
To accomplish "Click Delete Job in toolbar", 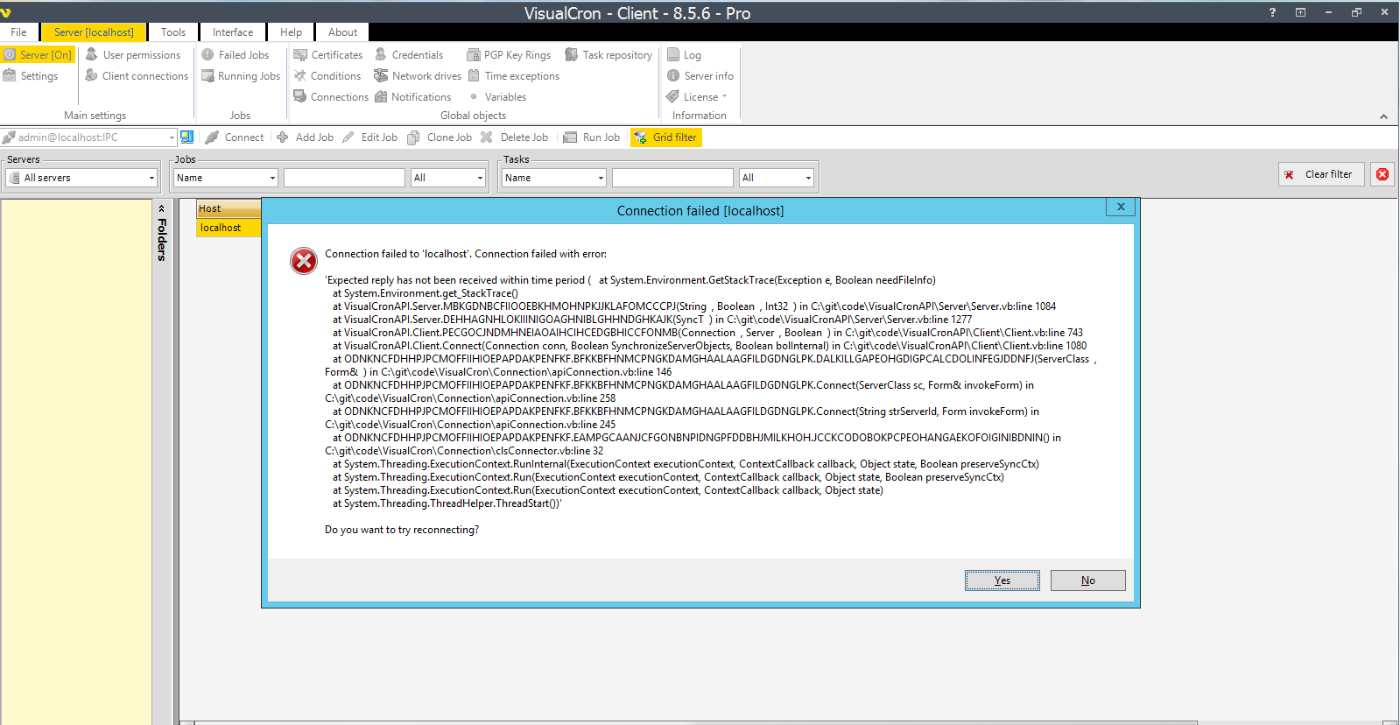I will 514,137.
